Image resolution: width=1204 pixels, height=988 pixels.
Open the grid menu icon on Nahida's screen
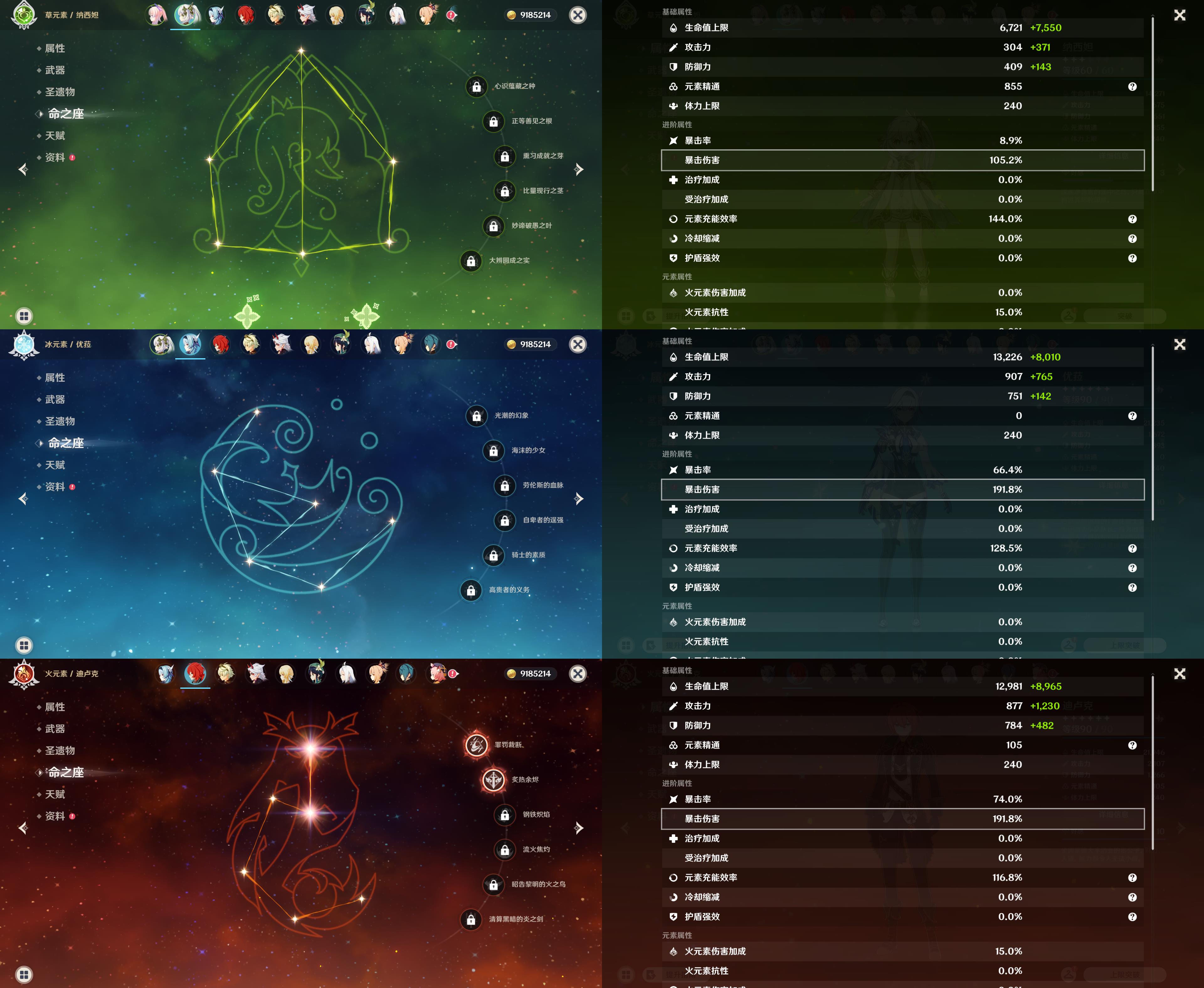tap(24, 316)
